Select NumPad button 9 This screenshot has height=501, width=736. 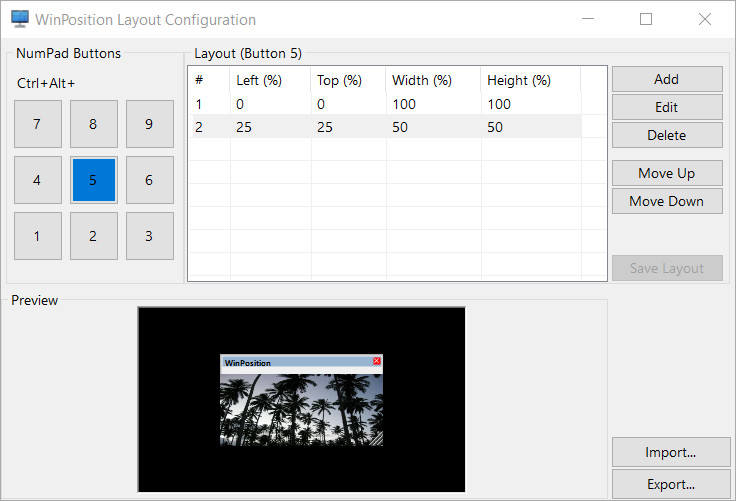pos(150,124)
